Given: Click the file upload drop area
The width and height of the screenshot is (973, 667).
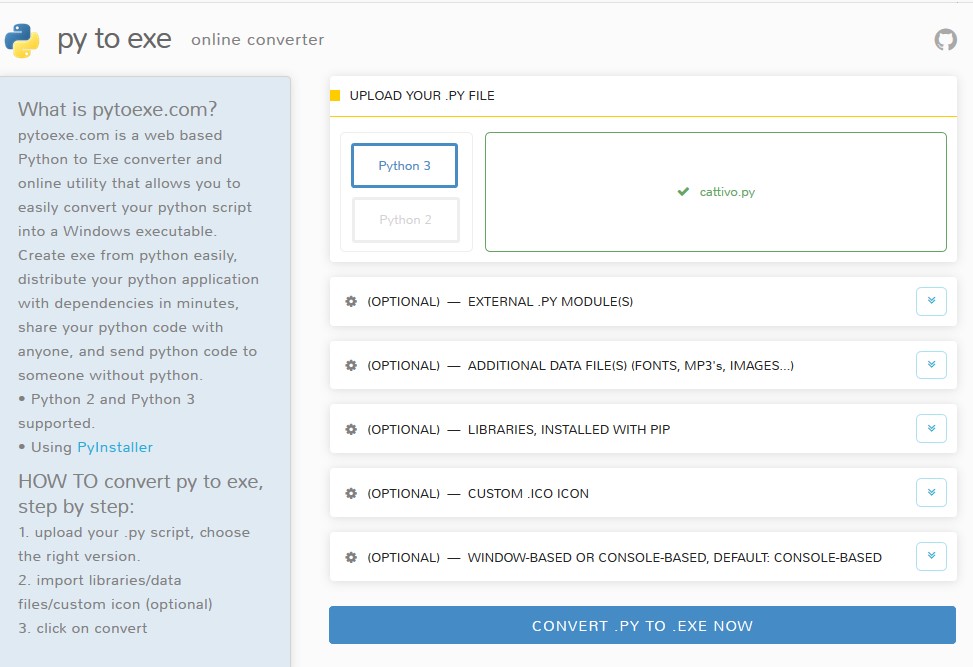Looking at the screenshot, I should point(715,192).
